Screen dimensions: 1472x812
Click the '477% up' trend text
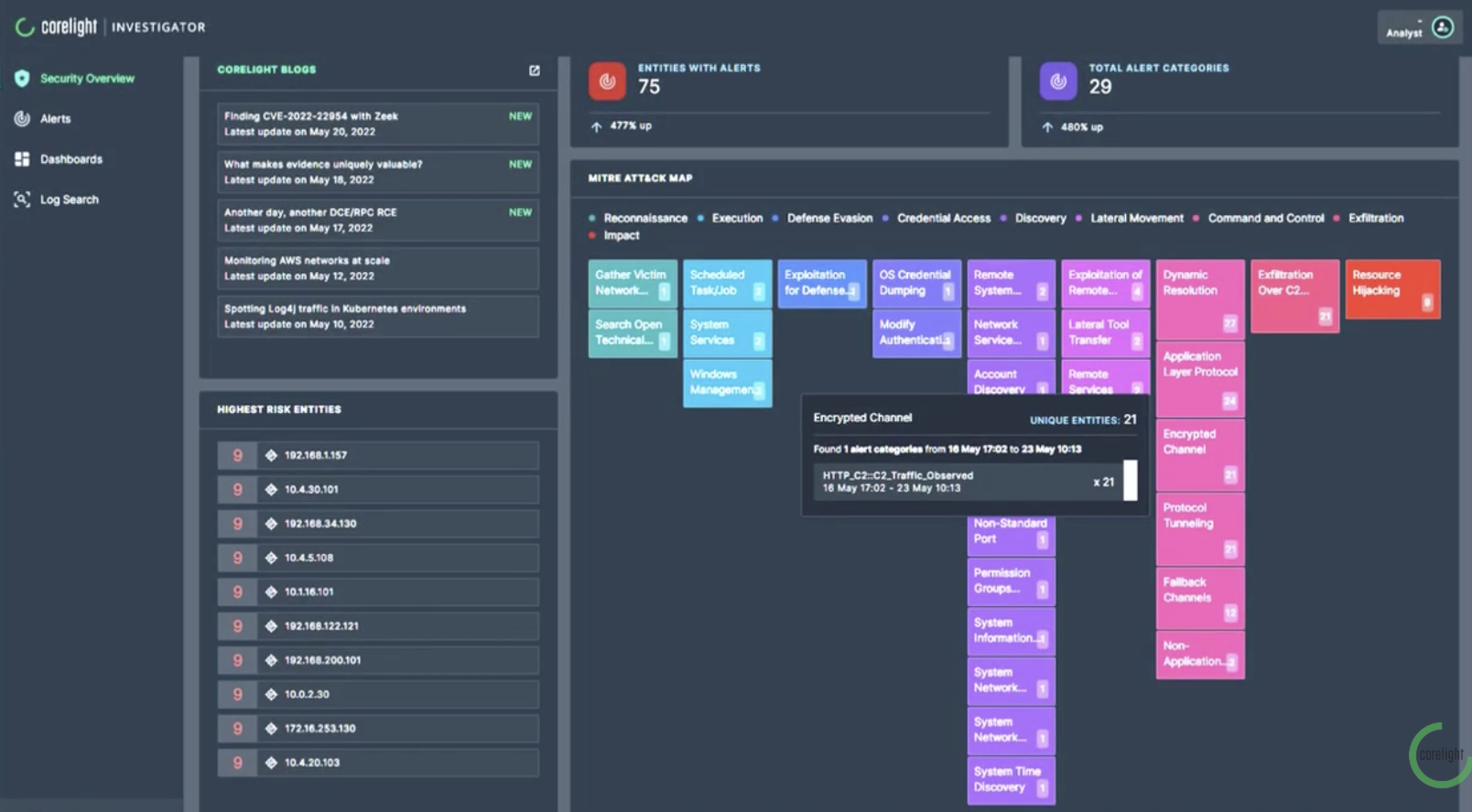tap(631, 126)
